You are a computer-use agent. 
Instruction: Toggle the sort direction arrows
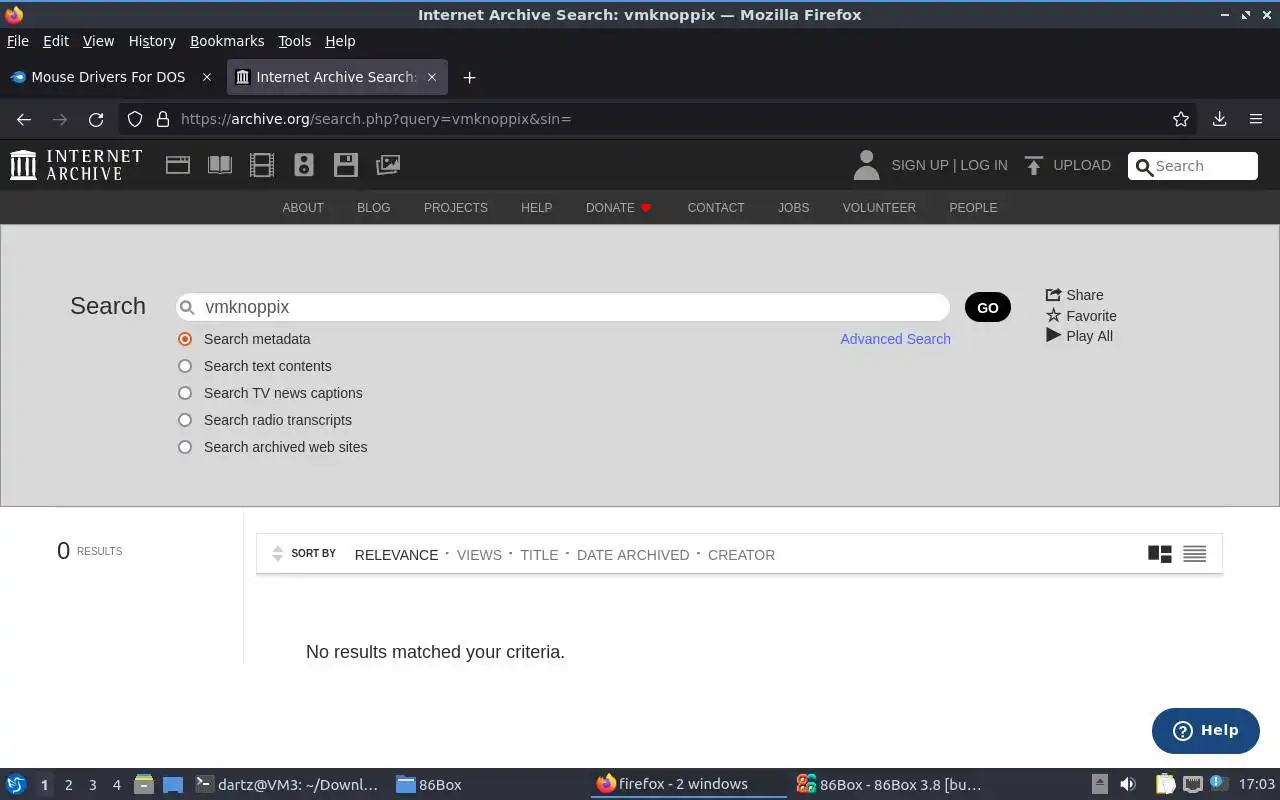278,554
